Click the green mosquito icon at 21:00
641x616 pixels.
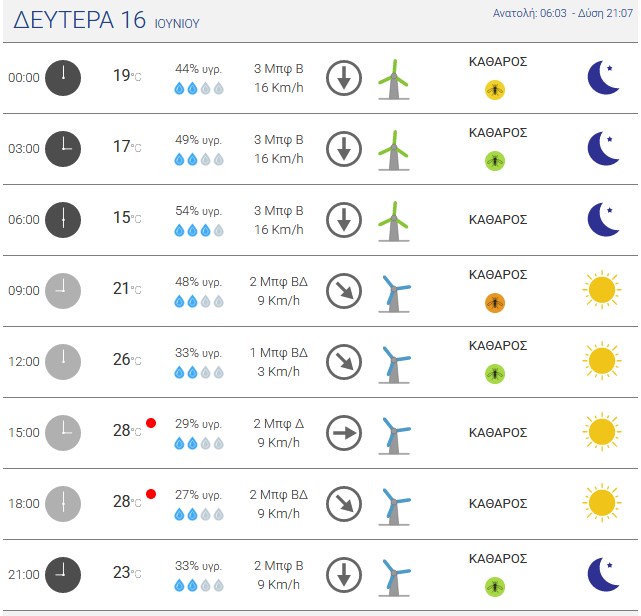495,587
